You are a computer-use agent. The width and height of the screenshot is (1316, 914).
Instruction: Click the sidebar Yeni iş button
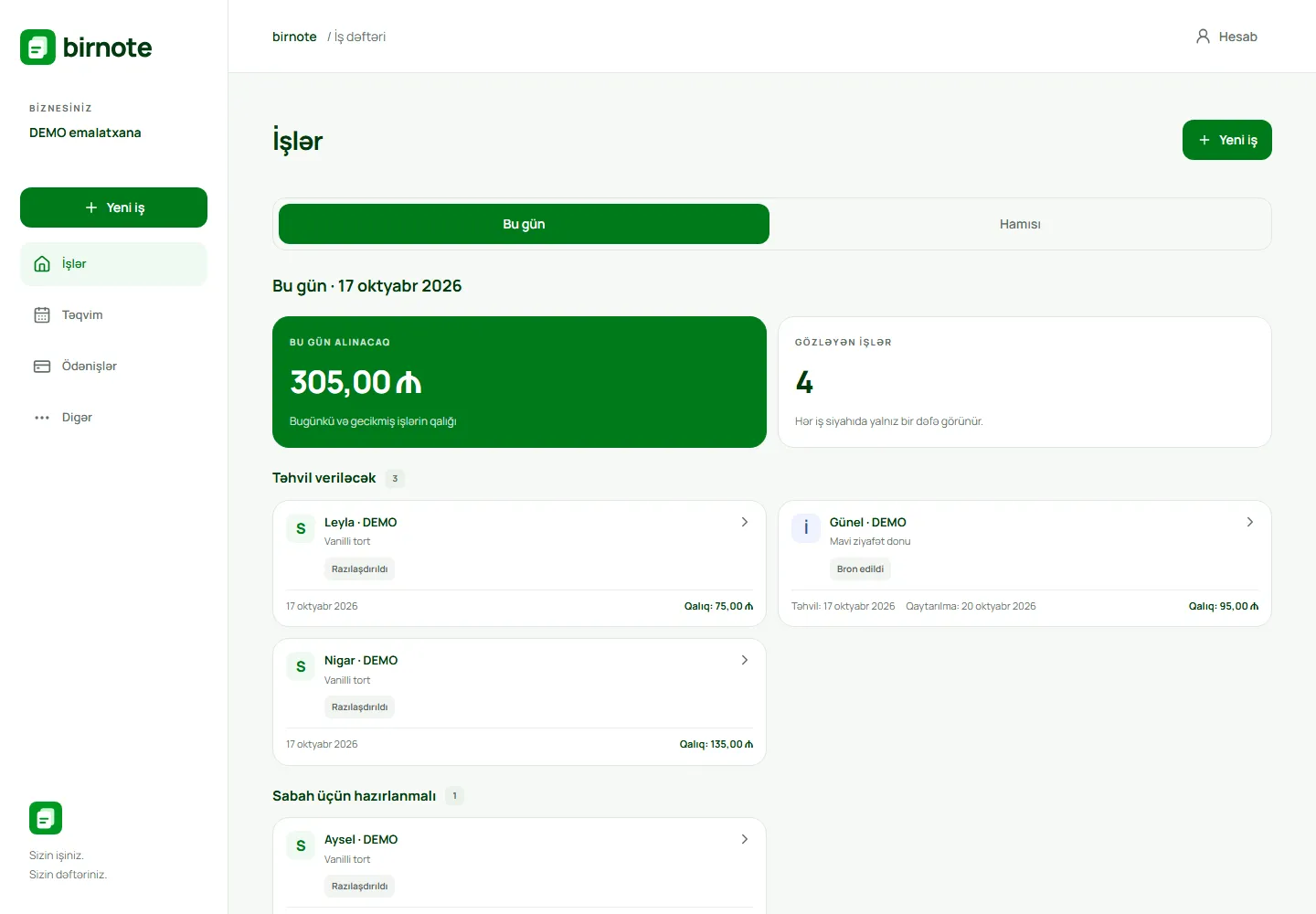(x=113, y=207)
